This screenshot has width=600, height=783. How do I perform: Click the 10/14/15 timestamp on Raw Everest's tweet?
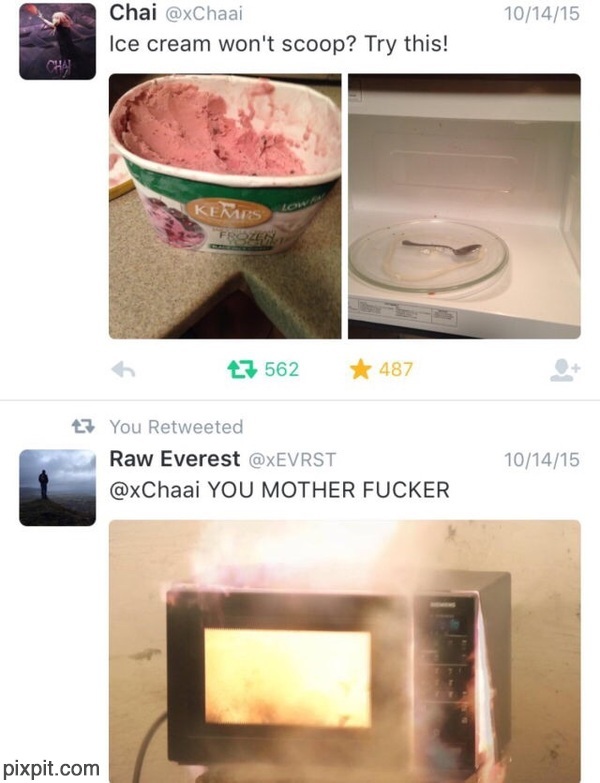click(542, 459)
